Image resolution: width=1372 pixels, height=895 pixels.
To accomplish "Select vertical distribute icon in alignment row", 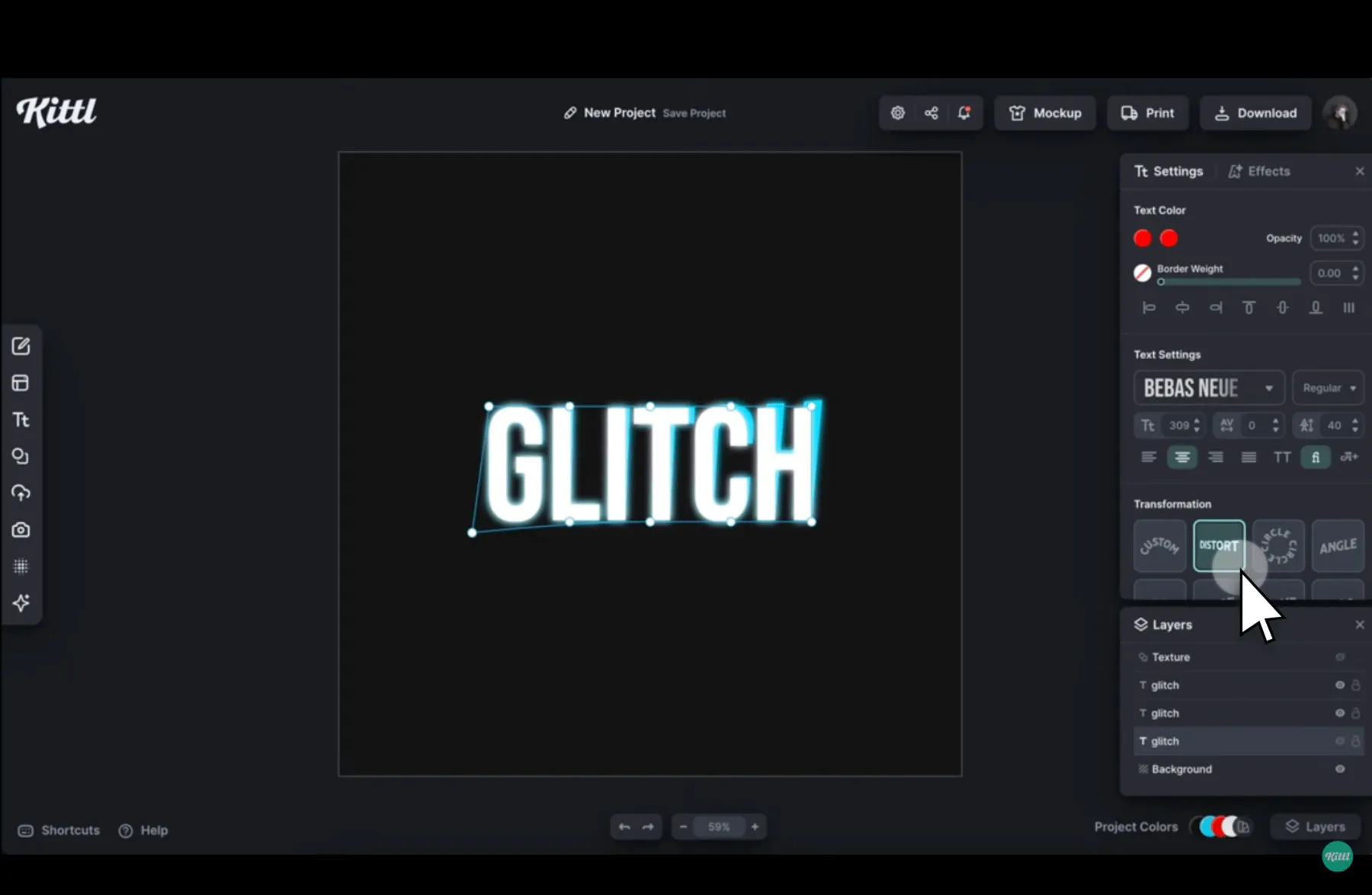I will click(1349, 307).
